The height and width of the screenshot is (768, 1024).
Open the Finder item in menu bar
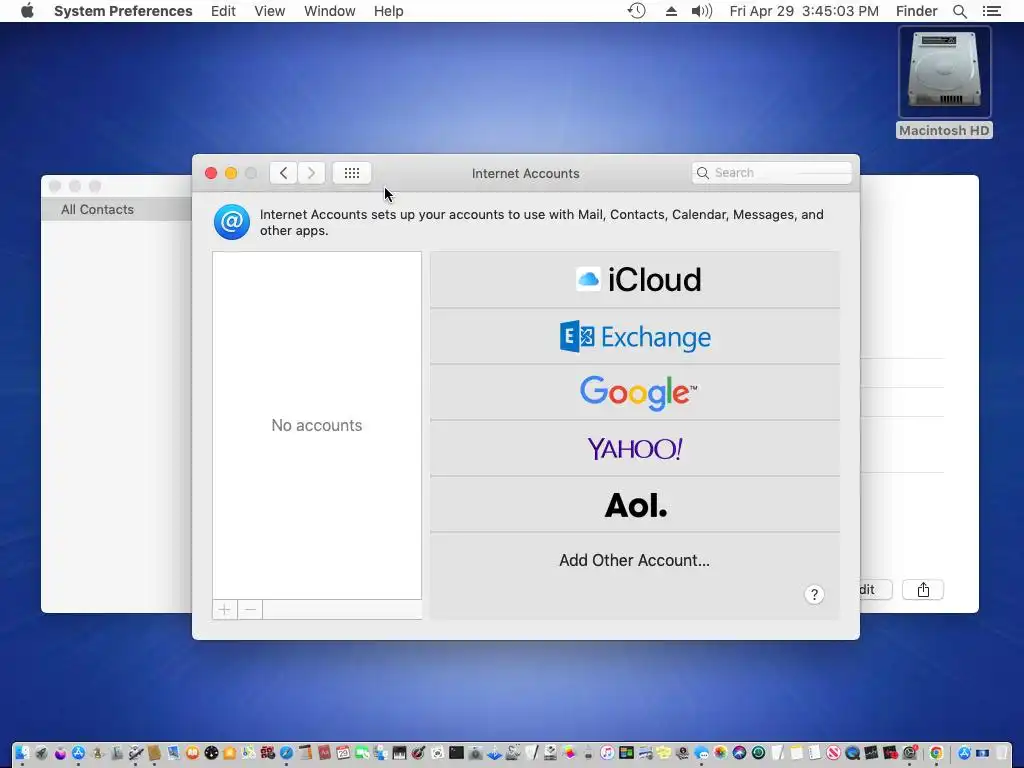pos(916,11)
